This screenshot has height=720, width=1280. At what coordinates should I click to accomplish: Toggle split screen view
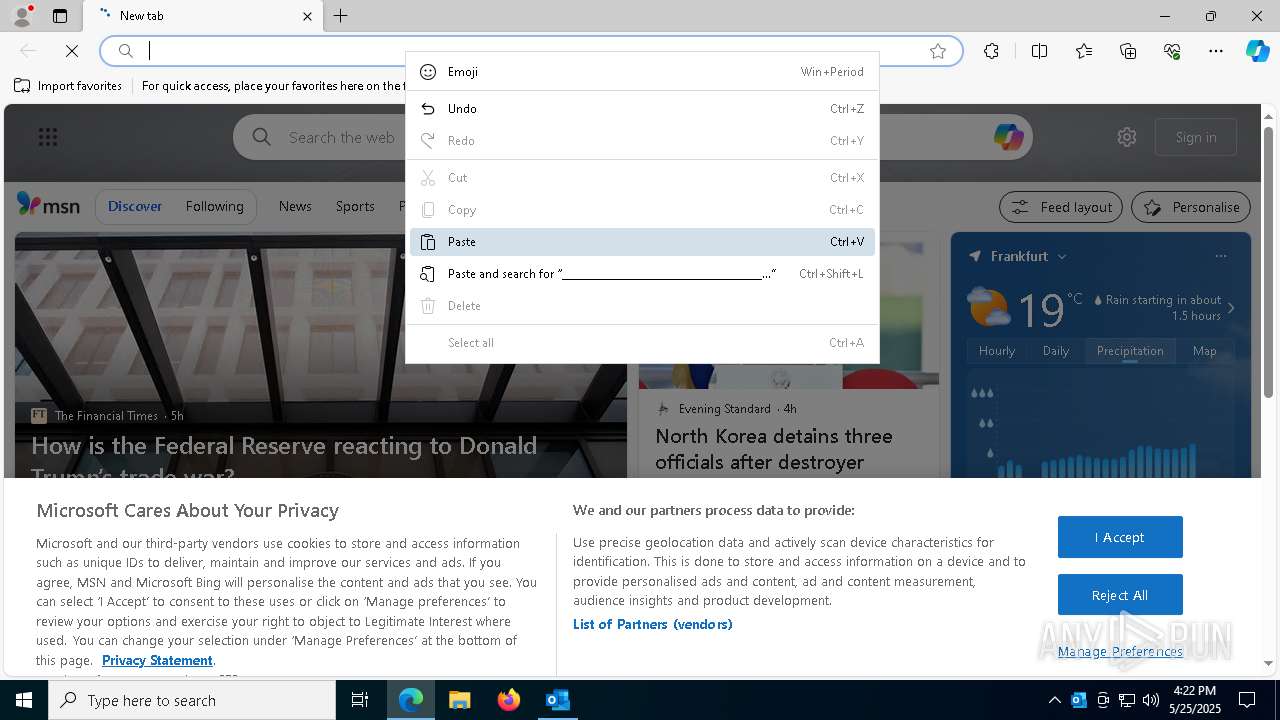coord(1039,51)
